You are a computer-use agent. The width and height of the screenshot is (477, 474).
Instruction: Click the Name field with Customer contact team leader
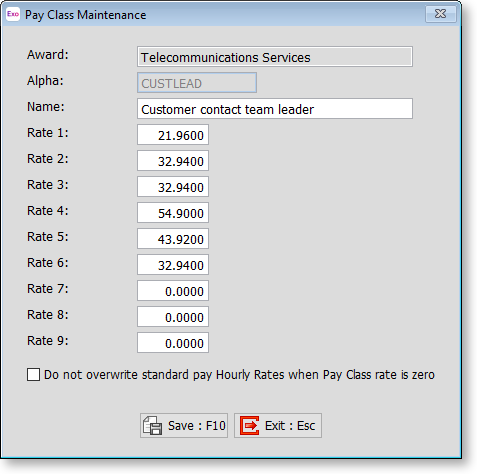(275, 109)
